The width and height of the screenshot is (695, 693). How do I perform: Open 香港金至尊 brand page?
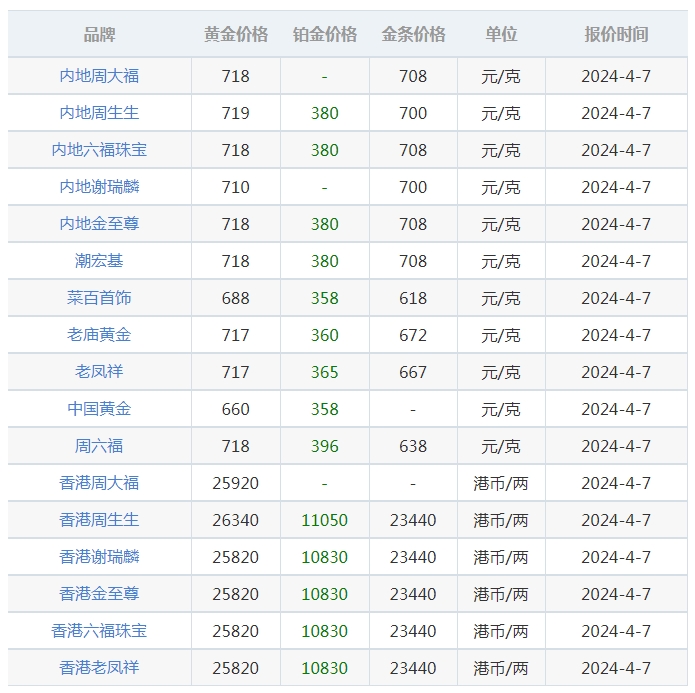99,594
